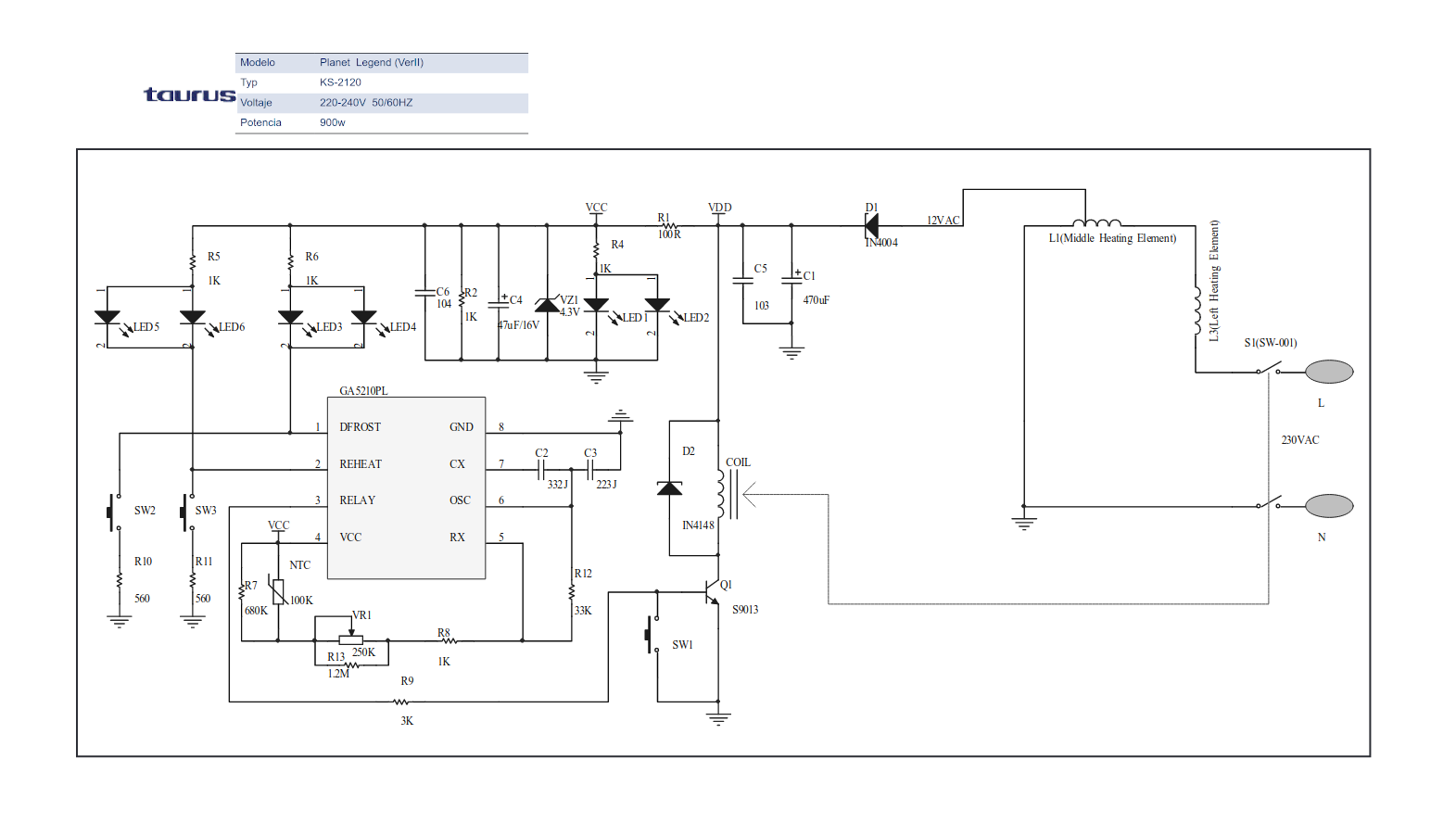Click the gray L terminal oval
Screen dimensions: 1456x835
[1329, 372]
